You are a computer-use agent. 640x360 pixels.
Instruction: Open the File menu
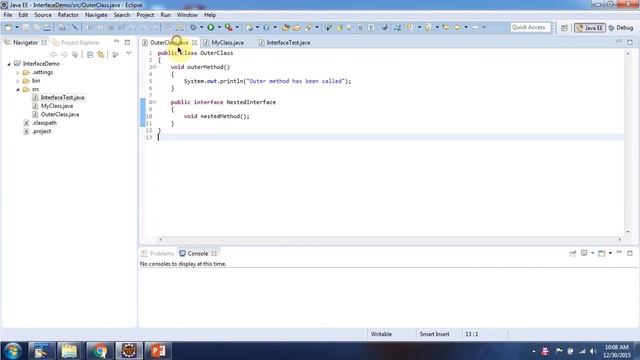point(8,15)
